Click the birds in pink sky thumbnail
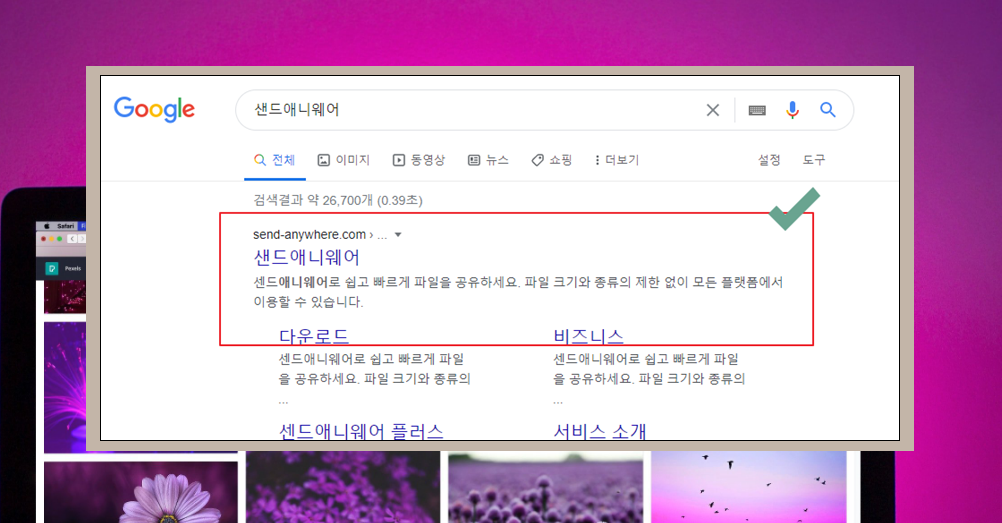1002x523 pixels. 748,487
